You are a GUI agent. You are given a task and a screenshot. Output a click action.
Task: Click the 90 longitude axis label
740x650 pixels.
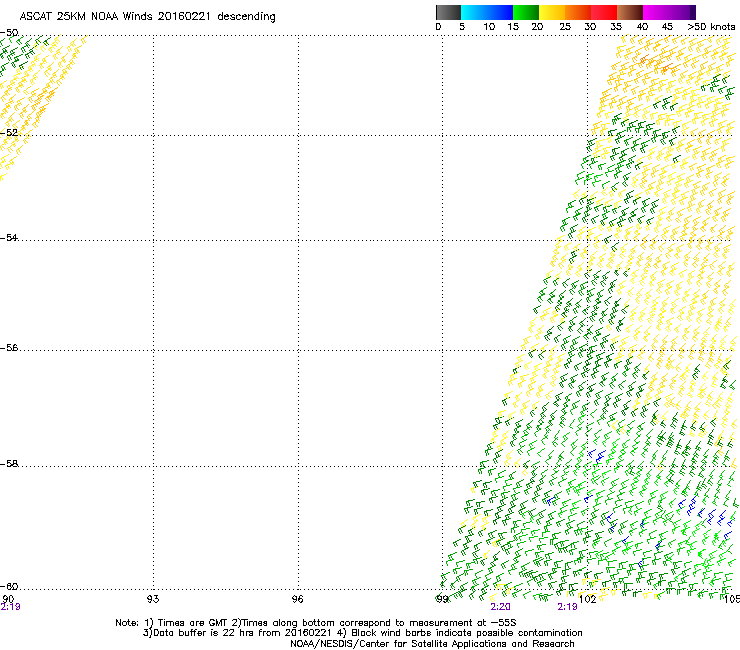pyautogui.click(x=8, y=599)
